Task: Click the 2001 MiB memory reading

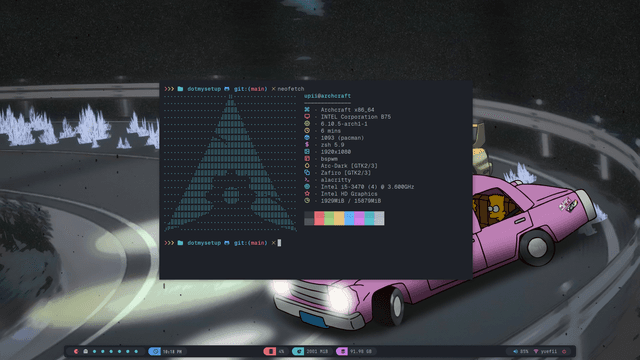Action: pos(317,351)
